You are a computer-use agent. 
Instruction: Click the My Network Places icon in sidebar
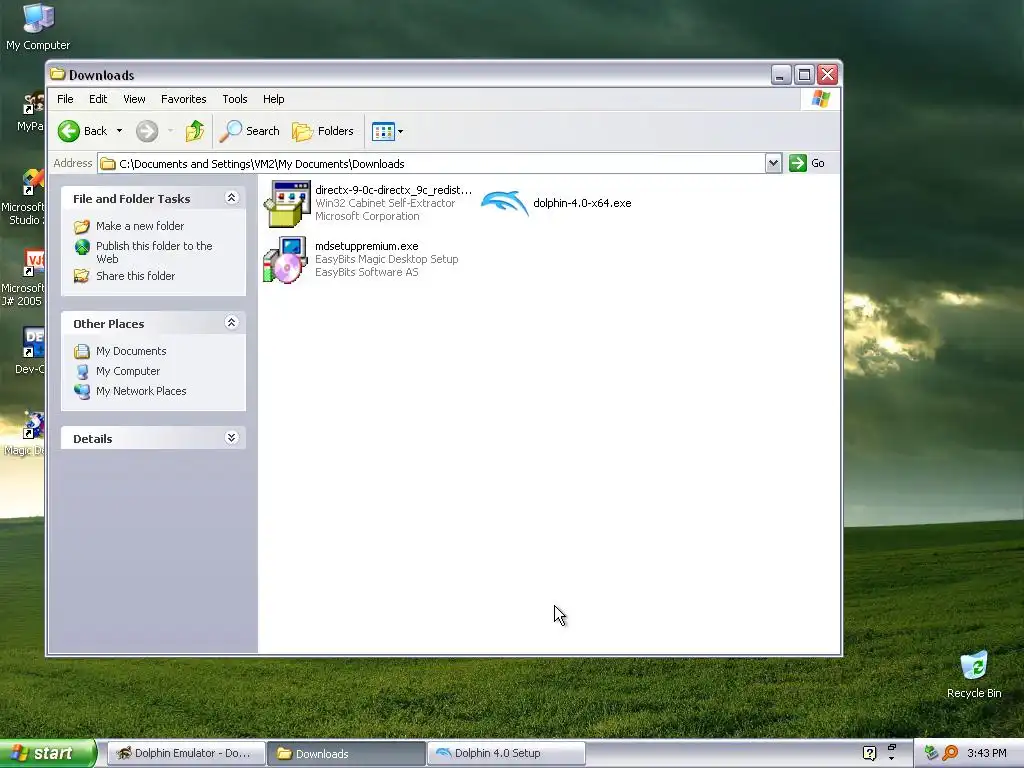82,391
